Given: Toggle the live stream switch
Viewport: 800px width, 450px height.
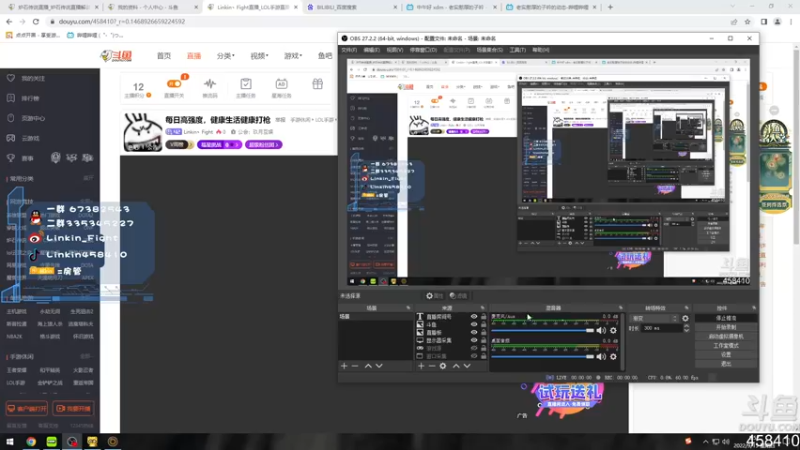Looking at the screenshot, I should [x=174, y=84].
